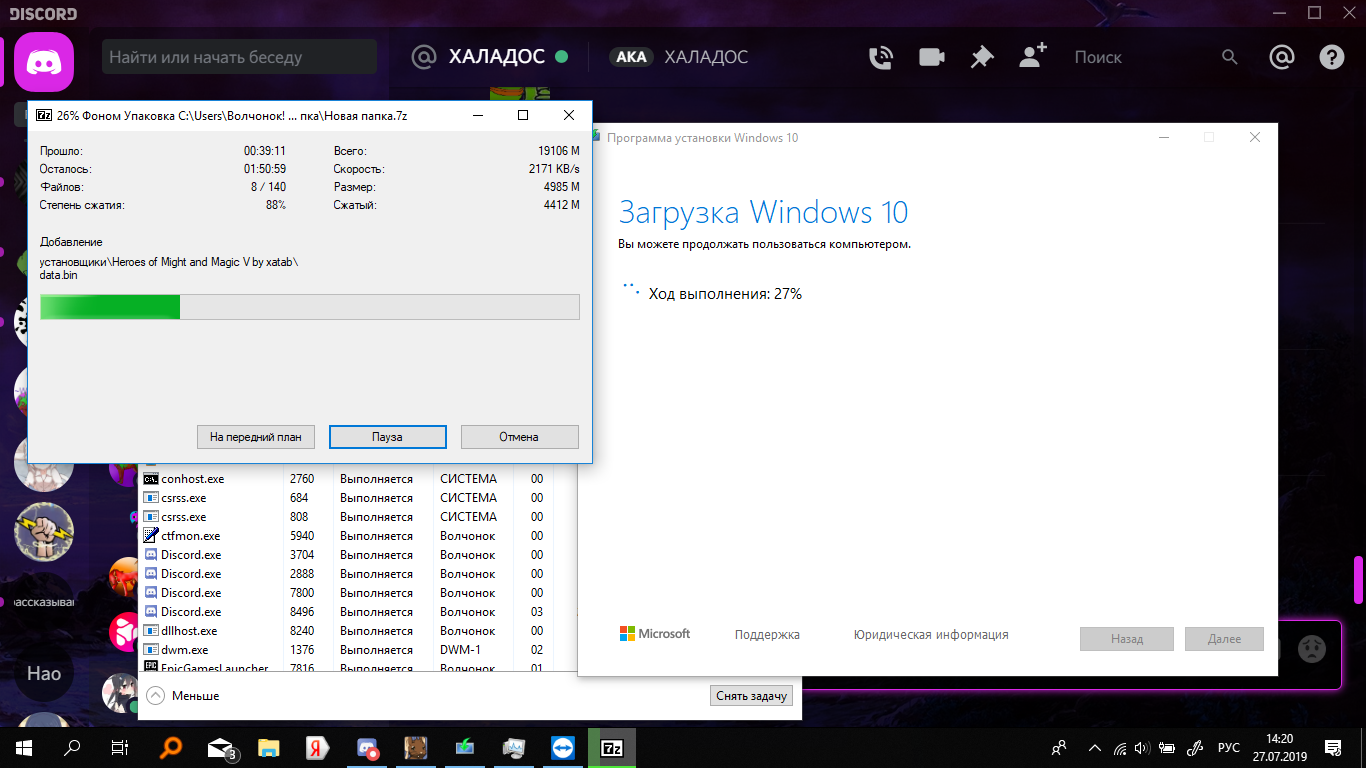
Task: Open Windows Action Center notifications
Action: click(x=1333, y=748)
